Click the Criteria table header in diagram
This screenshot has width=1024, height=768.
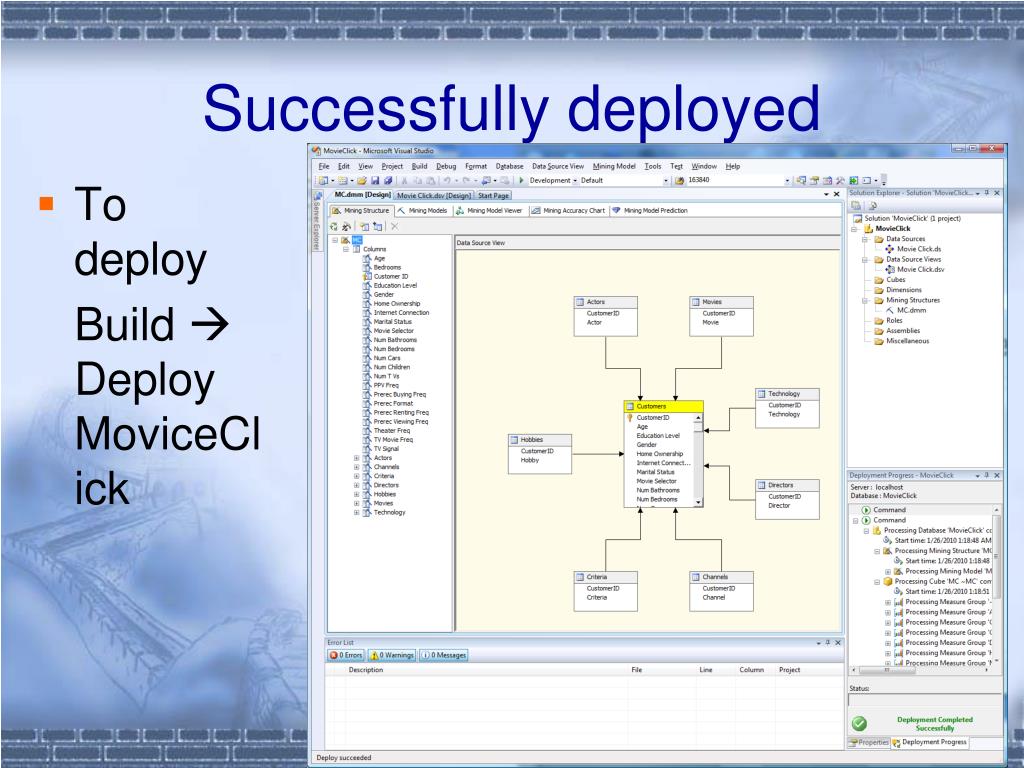[605, 577]
